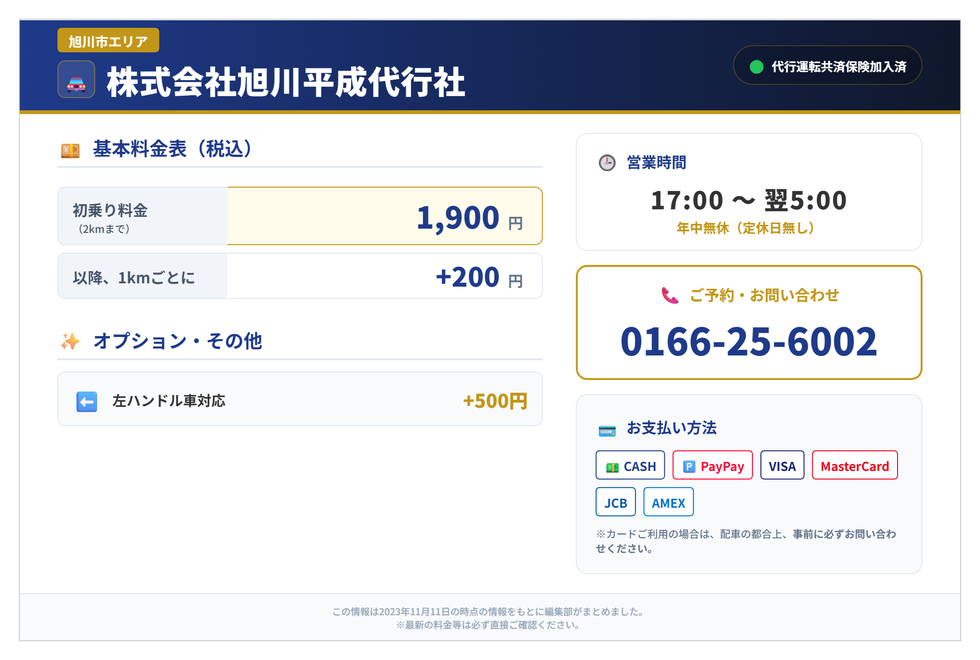The height and width of the screenshot is (660, 980).
Task: Select the PayPay payment badge
Action: [712, 466]
